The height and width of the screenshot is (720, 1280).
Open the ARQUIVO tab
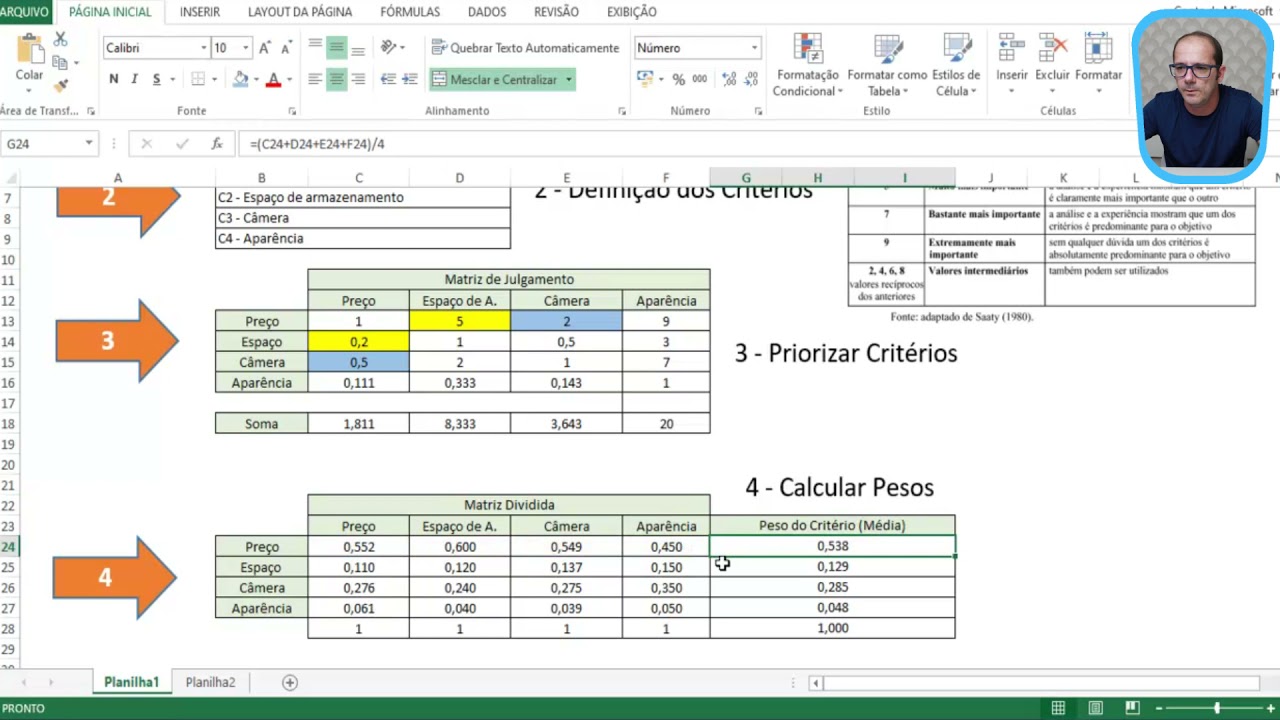25,12
